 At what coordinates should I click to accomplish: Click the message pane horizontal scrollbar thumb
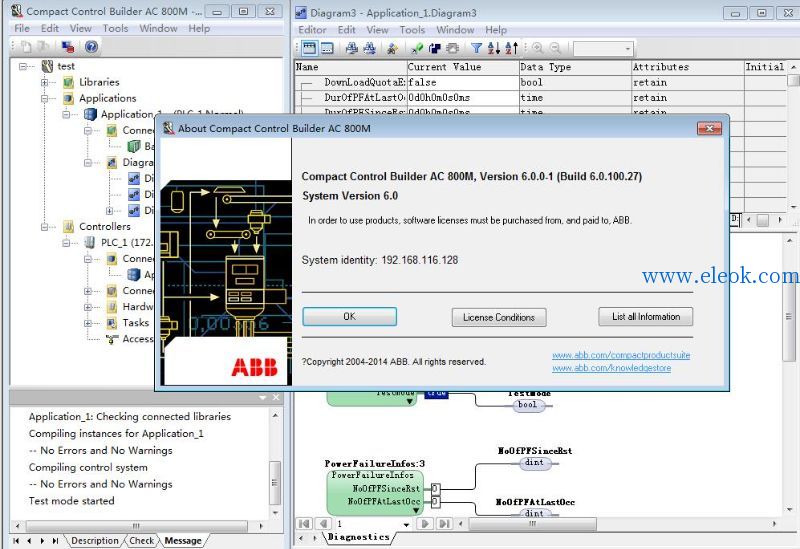[137, 526]
